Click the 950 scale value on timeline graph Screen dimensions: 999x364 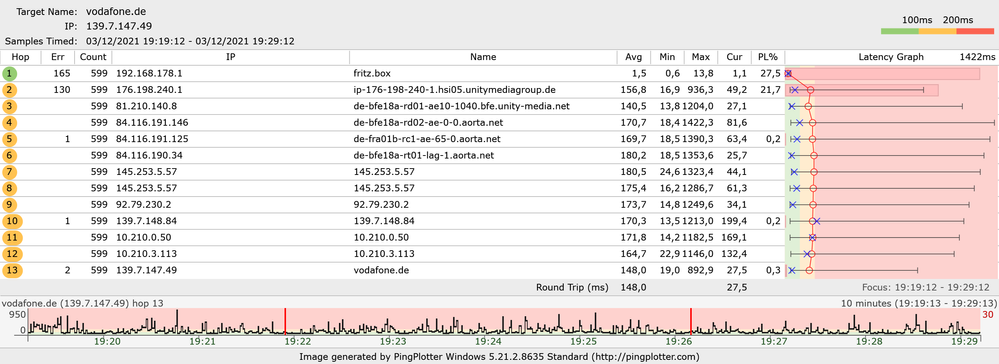click(17, 314)
